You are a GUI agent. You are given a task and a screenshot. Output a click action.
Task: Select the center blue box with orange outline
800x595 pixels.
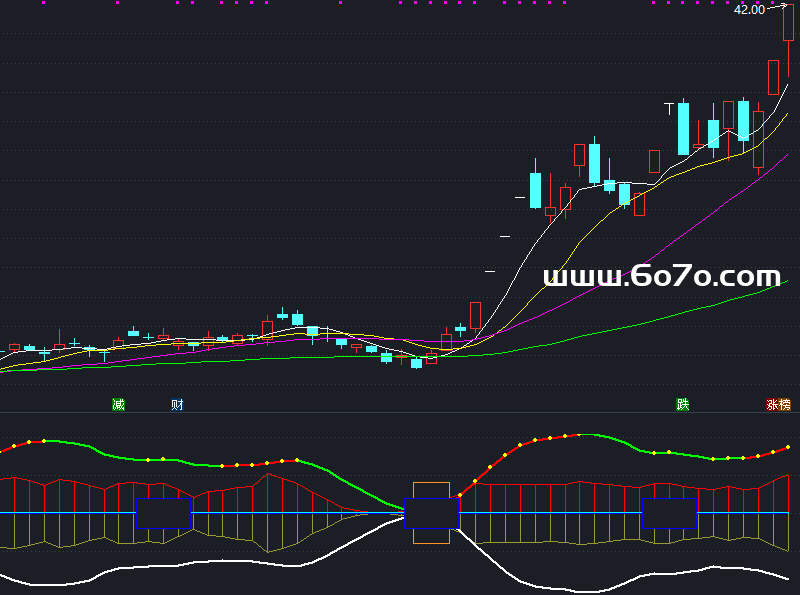coord(432,513)
